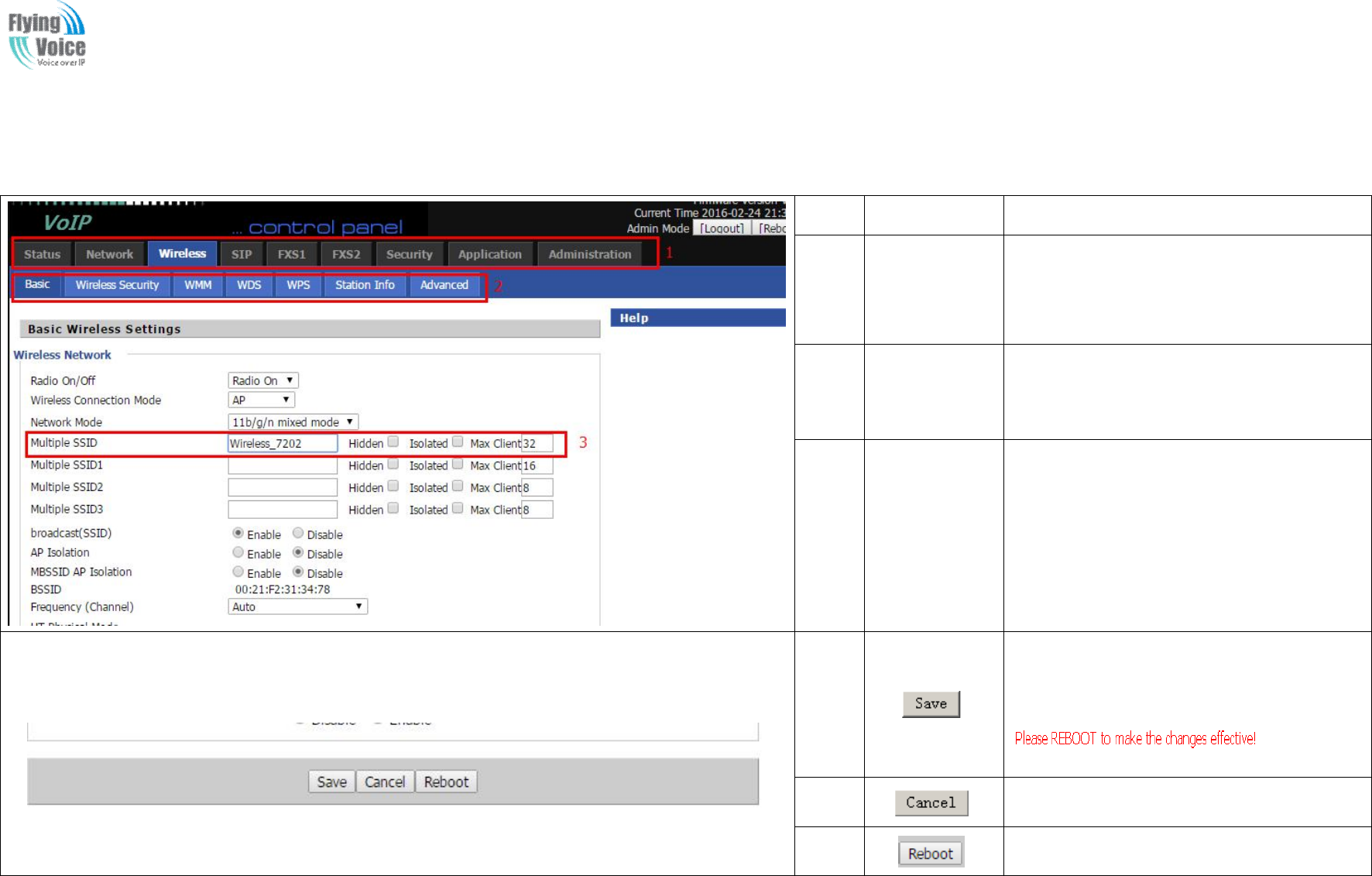Click the Wireless_7202 SSID input field
The image size is (1372, 876).
pyautogui.click(x=283, y=443)
